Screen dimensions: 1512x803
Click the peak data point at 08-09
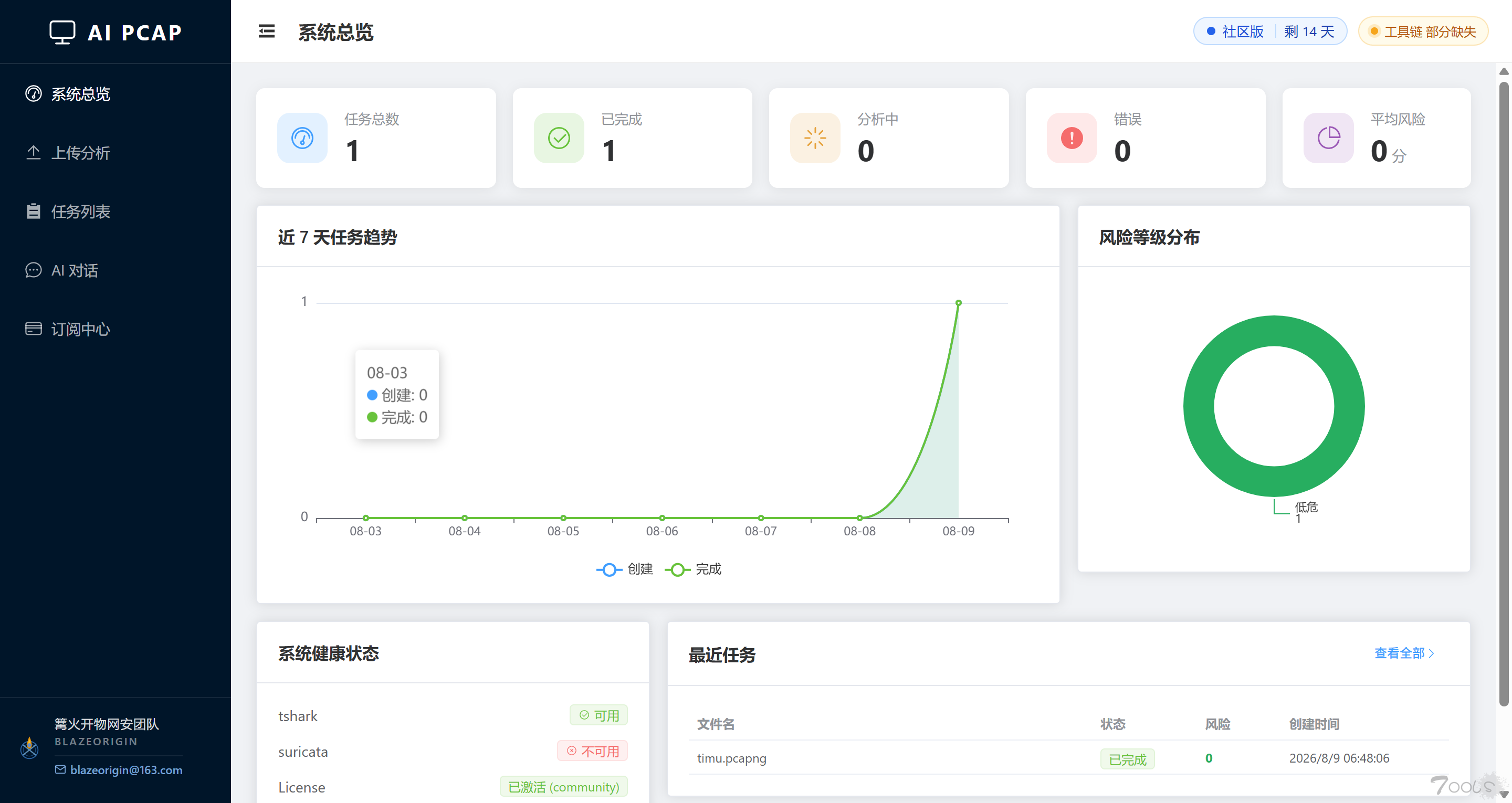(x=959, y=303)
